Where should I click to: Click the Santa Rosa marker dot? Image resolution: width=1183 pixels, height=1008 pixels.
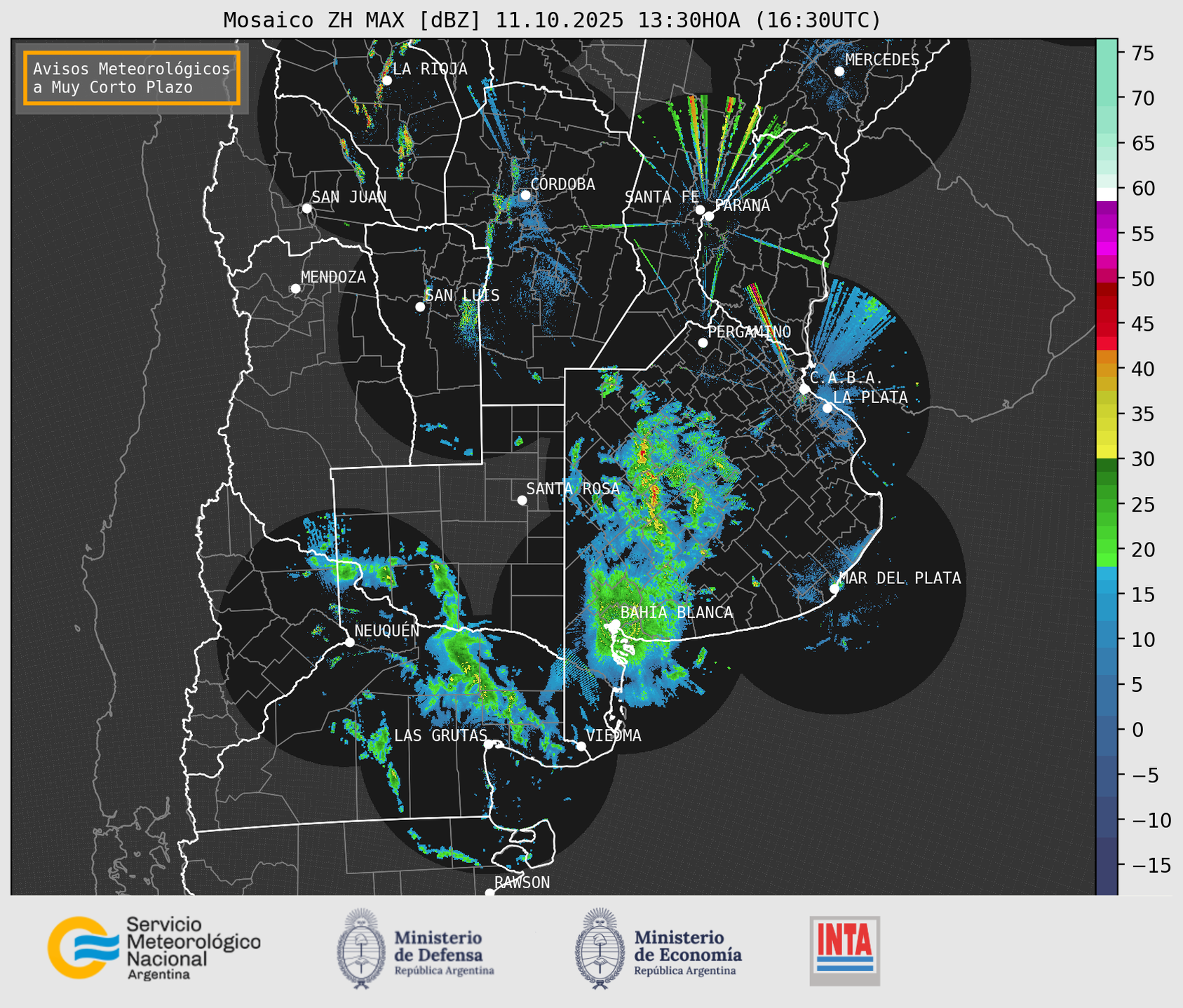[522, 500]
